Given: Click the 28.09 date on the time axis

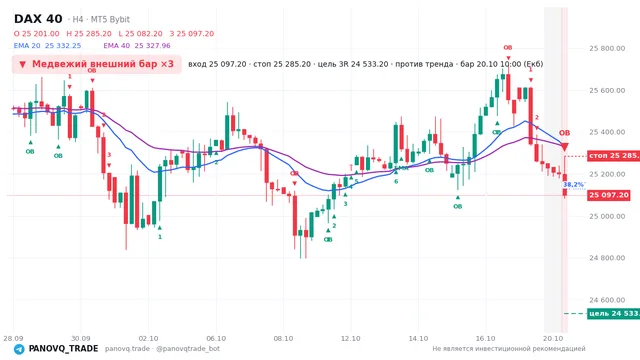Looking at the screenshot, I should click(13, 338).
